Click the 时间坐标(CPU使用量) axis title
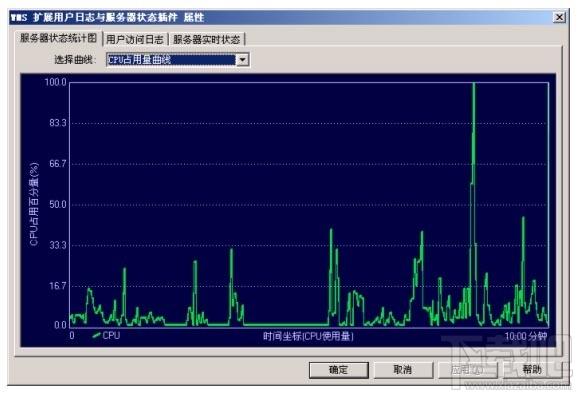 (308, 336)
